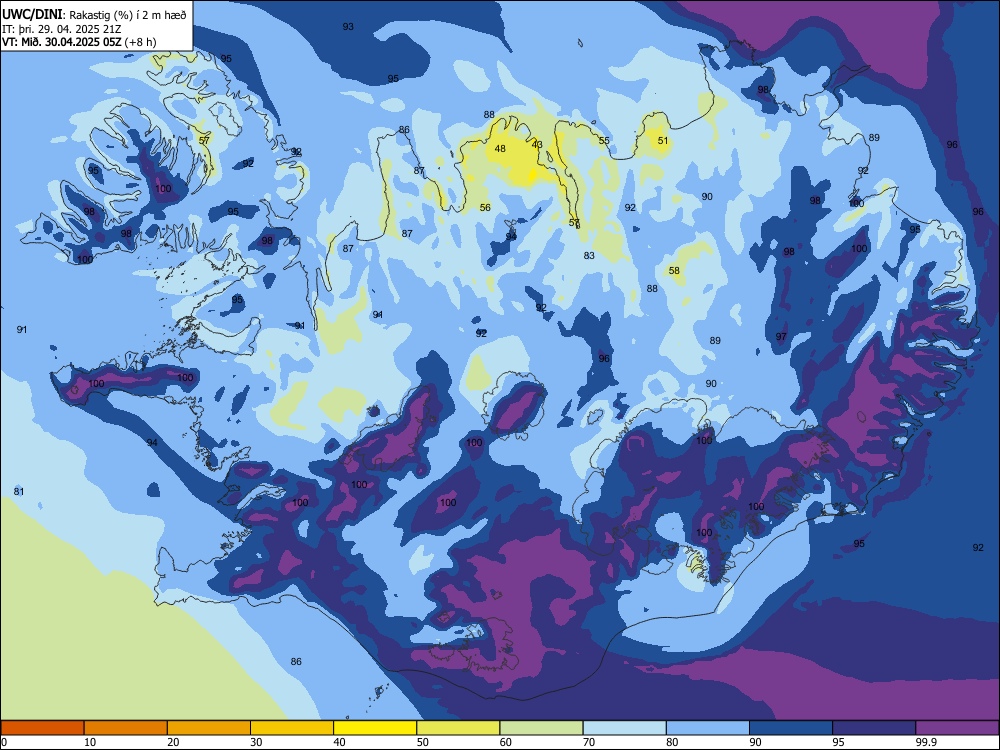
Task: Click the '93' value over the northern sea
Action: pos(348,27)
